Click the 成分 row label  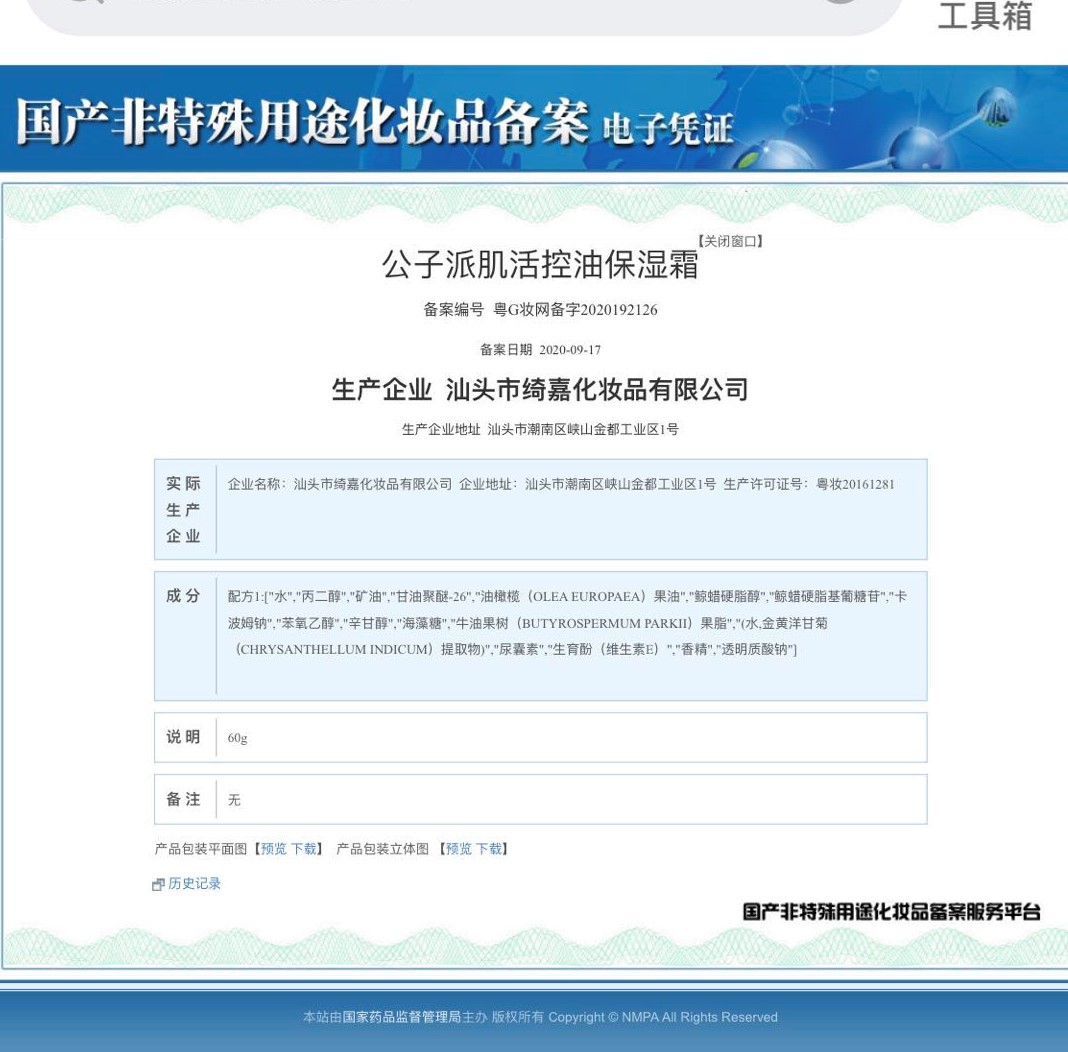click(x=183, y=596)
